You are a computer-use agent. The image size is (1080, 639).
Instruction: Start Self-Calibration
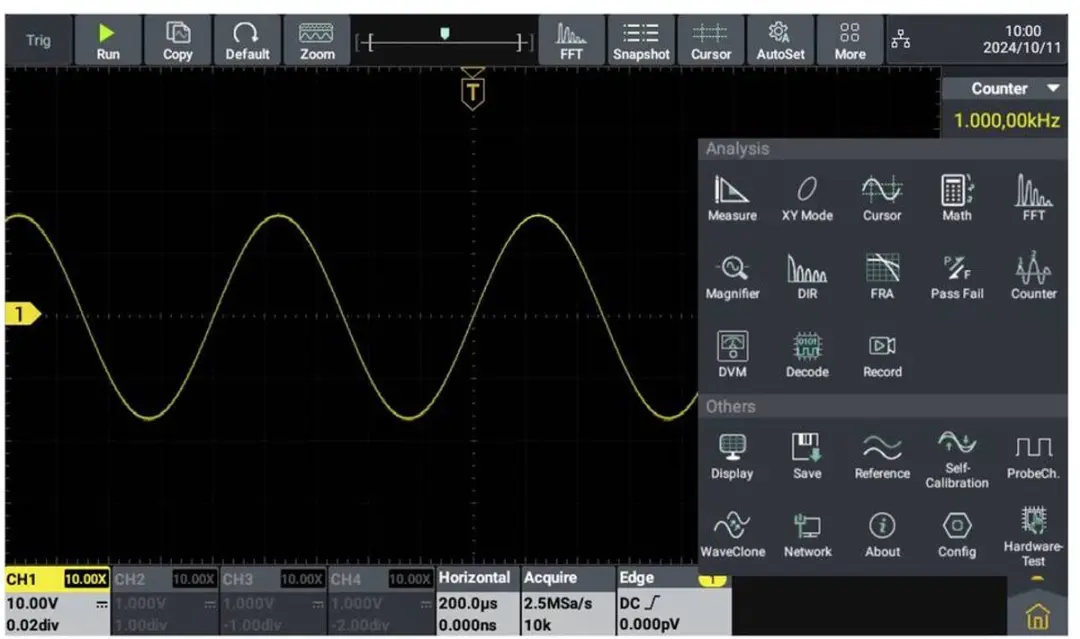pos(957,459)
